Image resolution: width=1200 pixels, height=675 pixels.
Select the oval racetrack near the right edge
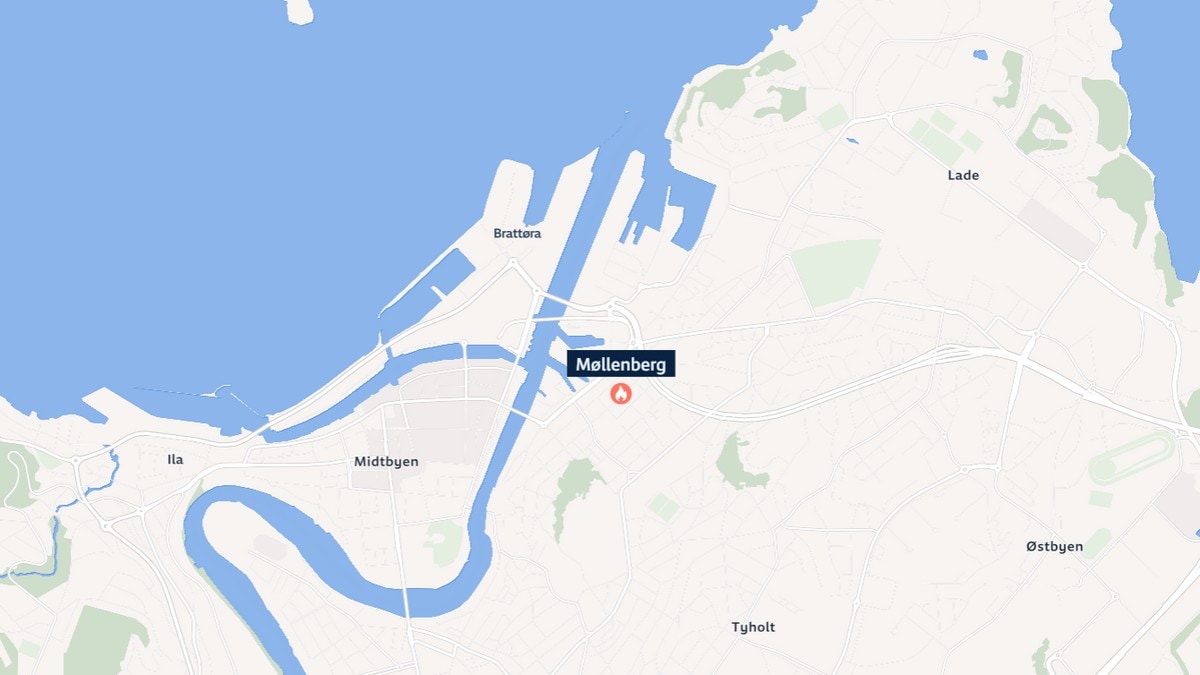(x=1130, y=458)
